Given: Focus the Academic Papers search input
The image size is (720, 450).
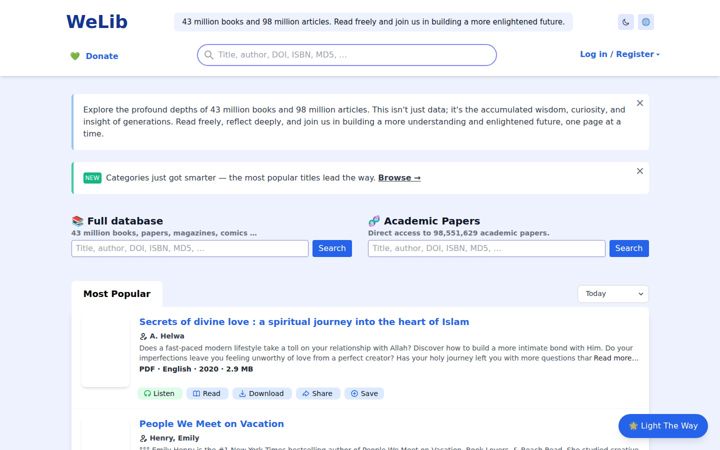Looking at the screenshot, I should [x=487, y=248].
